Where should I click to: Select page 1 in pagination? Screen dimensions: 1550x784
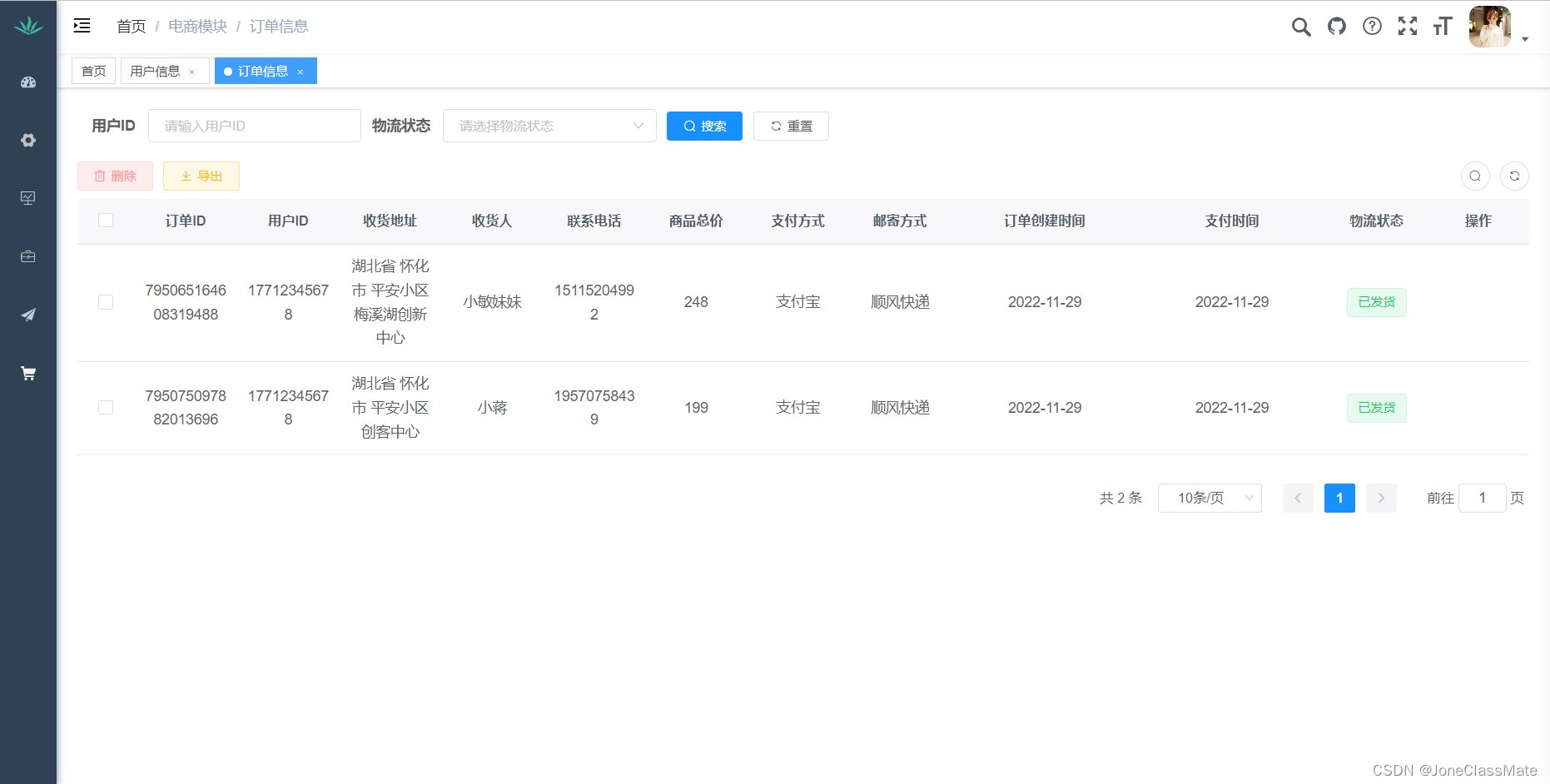coord(1339,498)
